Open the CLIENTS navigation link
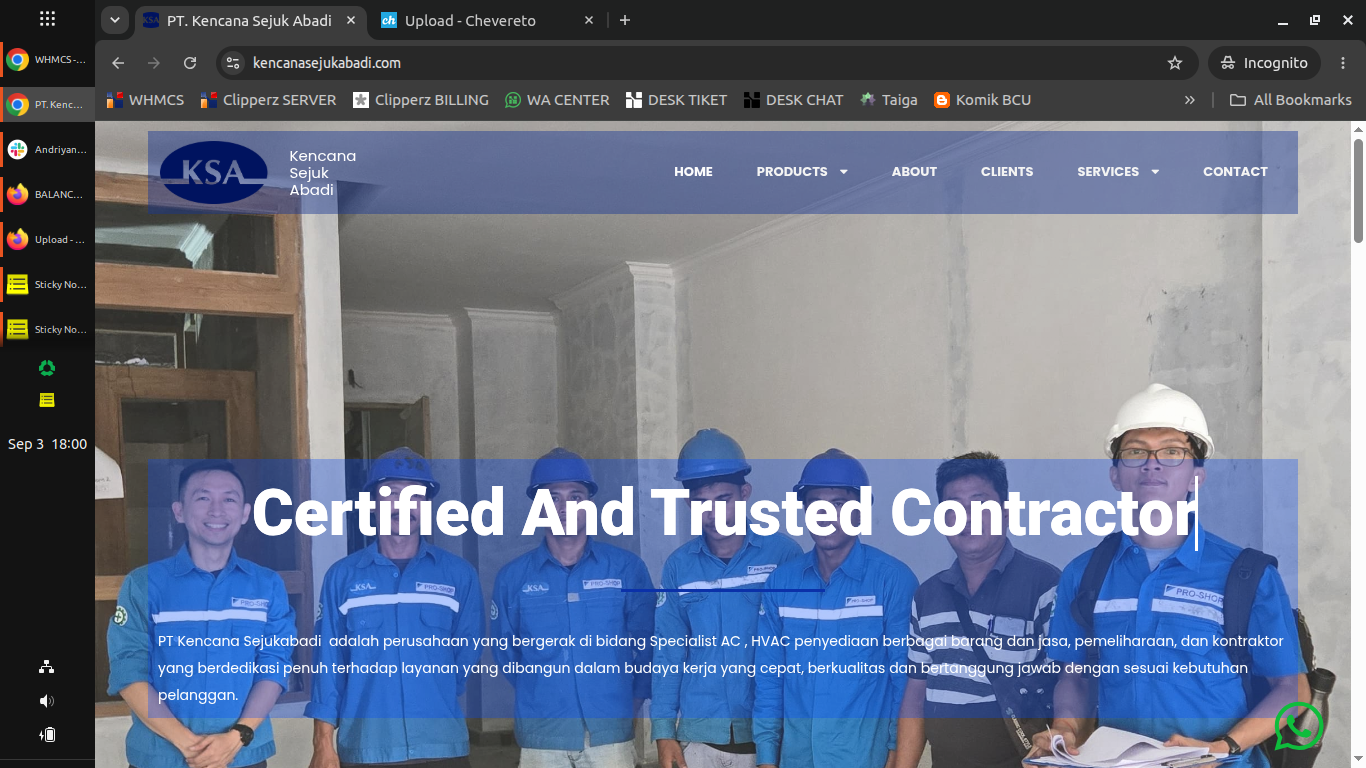 click(x=1007, y=172)
